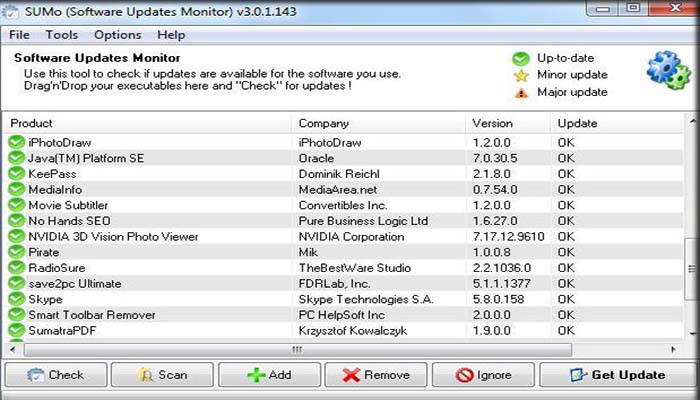Click company 'Mik' in Pirate row
This screenshot has width=700, height=400.
tap(308, 252)
